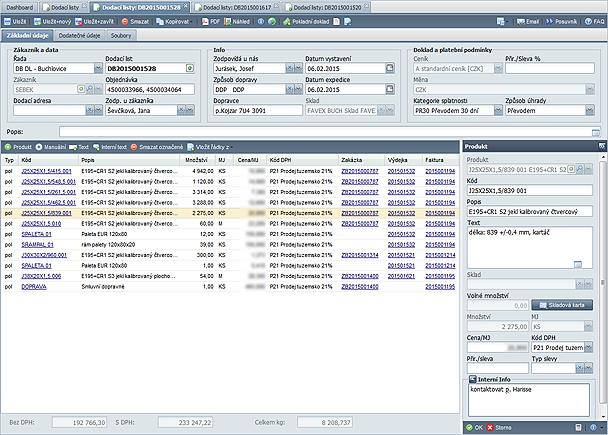
Task: Open the FAQ help
Action: 594,22
